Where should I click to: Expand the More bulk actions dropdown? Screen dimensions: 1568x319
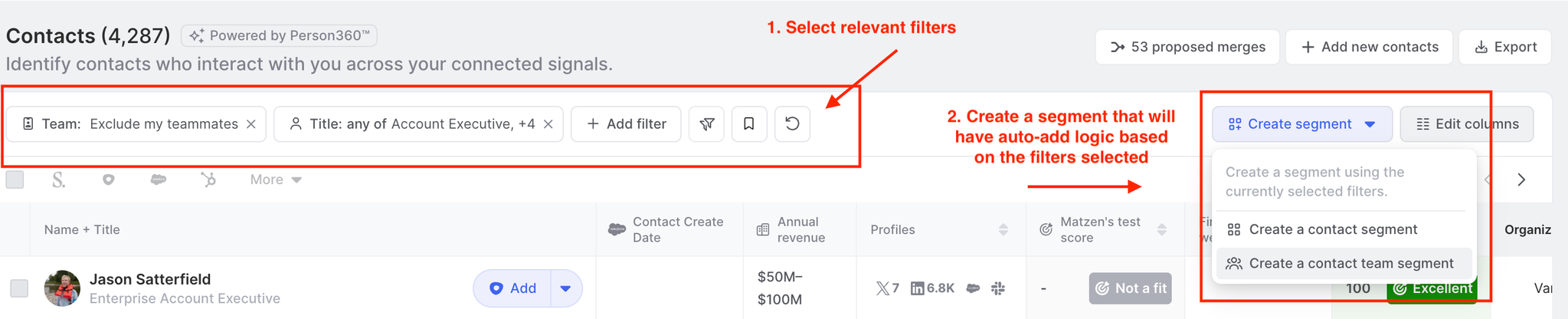click(x=276, y=179)
